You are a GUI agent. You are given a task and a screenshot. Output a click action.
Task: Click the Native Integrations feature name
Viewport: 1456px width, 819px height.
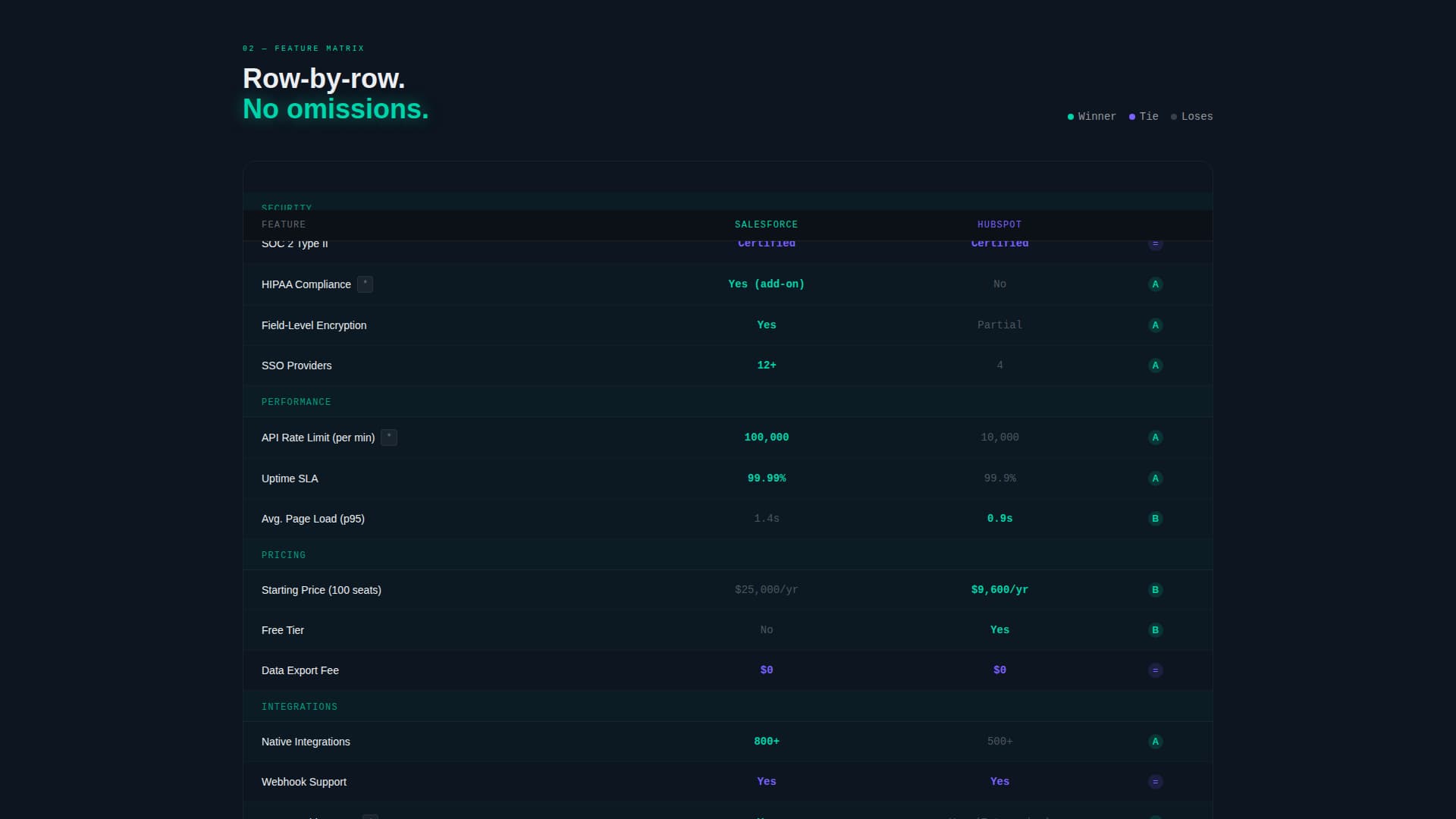[306, 742]
